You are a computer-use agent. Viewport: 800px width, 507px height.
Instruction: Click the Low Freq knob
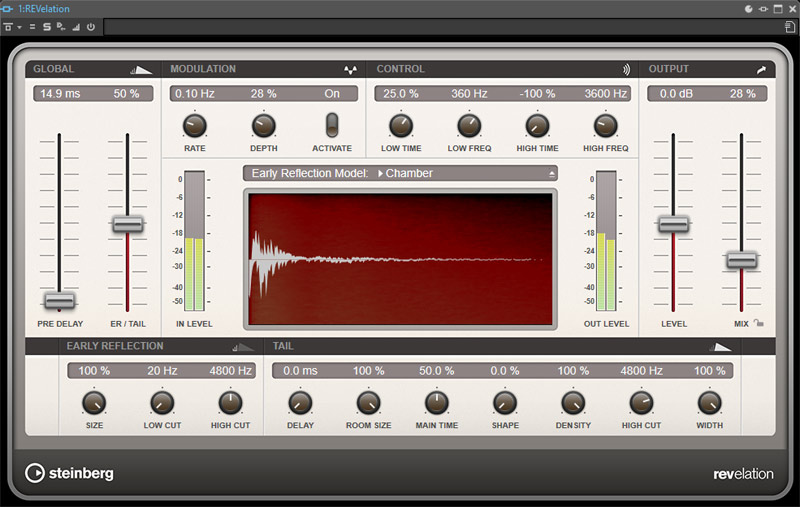pyautogui.click(x=469, y=125)
